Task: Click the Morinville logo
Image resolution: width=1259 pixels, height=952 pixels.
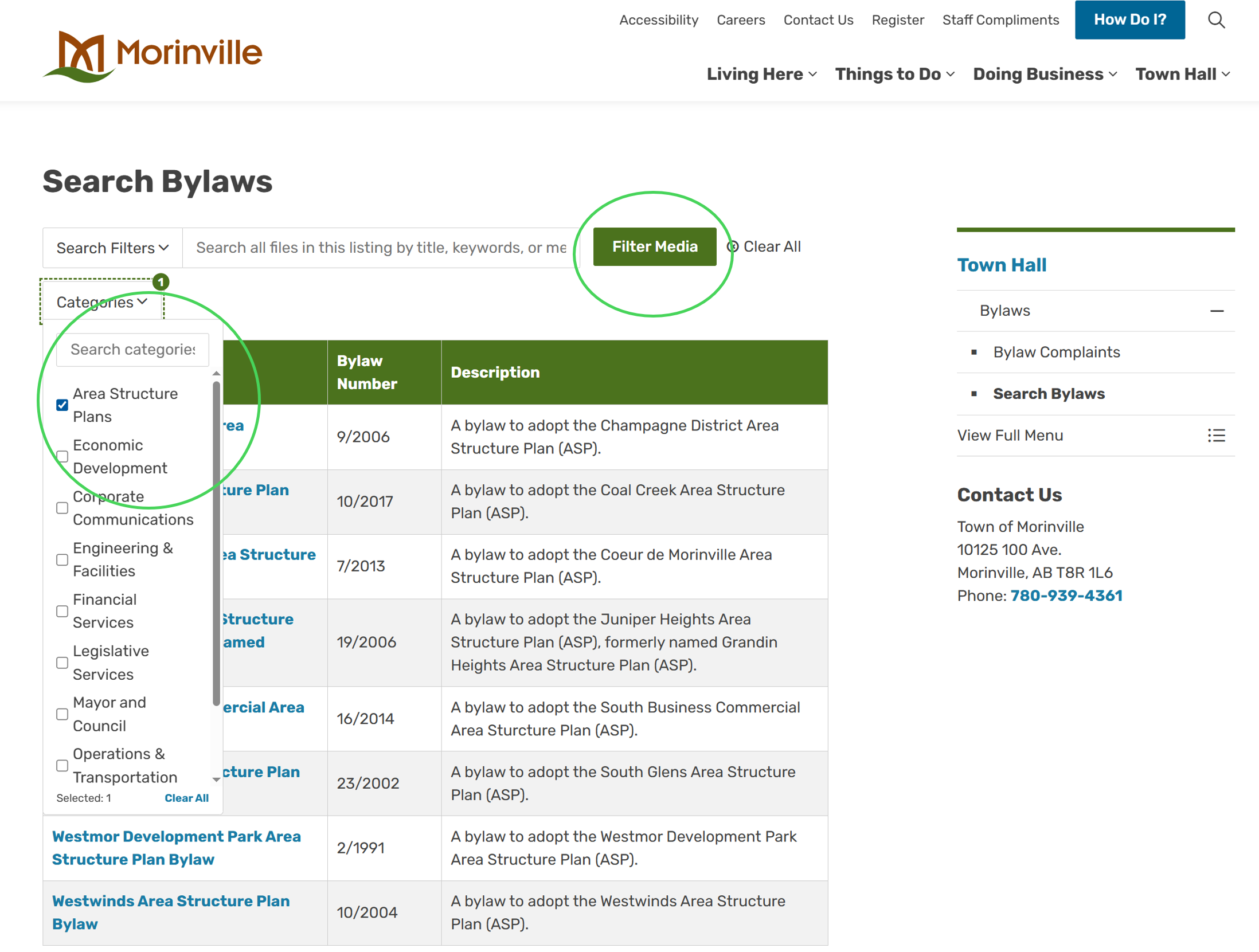Action: pos(153,56)
